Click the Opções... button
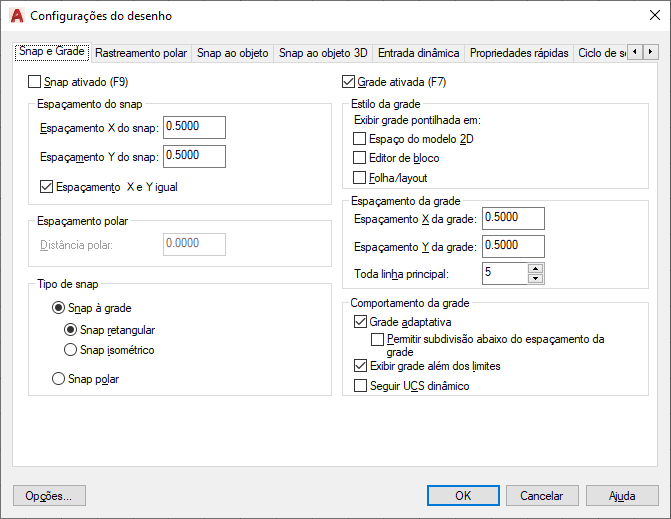 49,495
